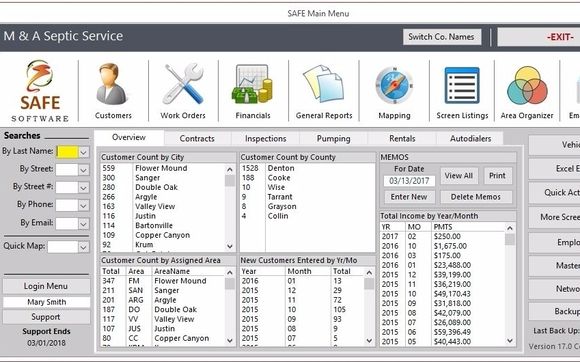Open the Financials chart and money icon

click(253, 91)
